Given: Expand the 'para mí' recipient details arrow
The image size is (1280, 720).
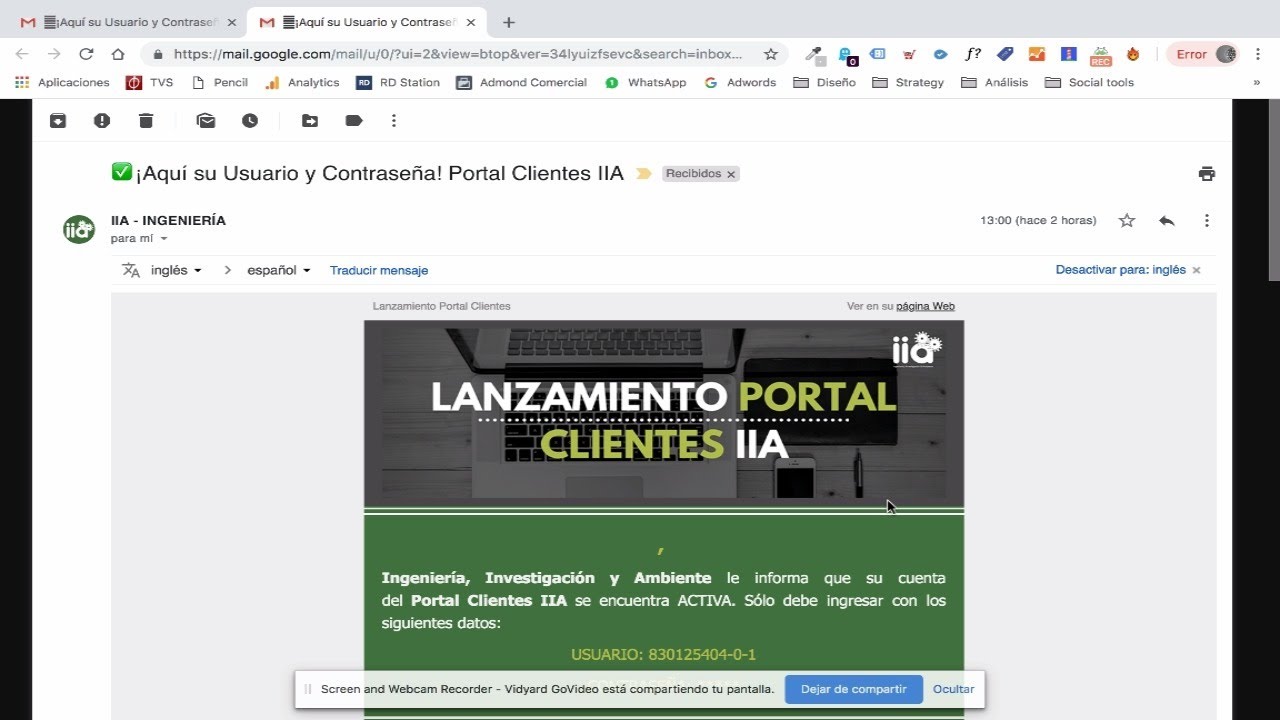Looking at the screenshot, I should (164, 239).
